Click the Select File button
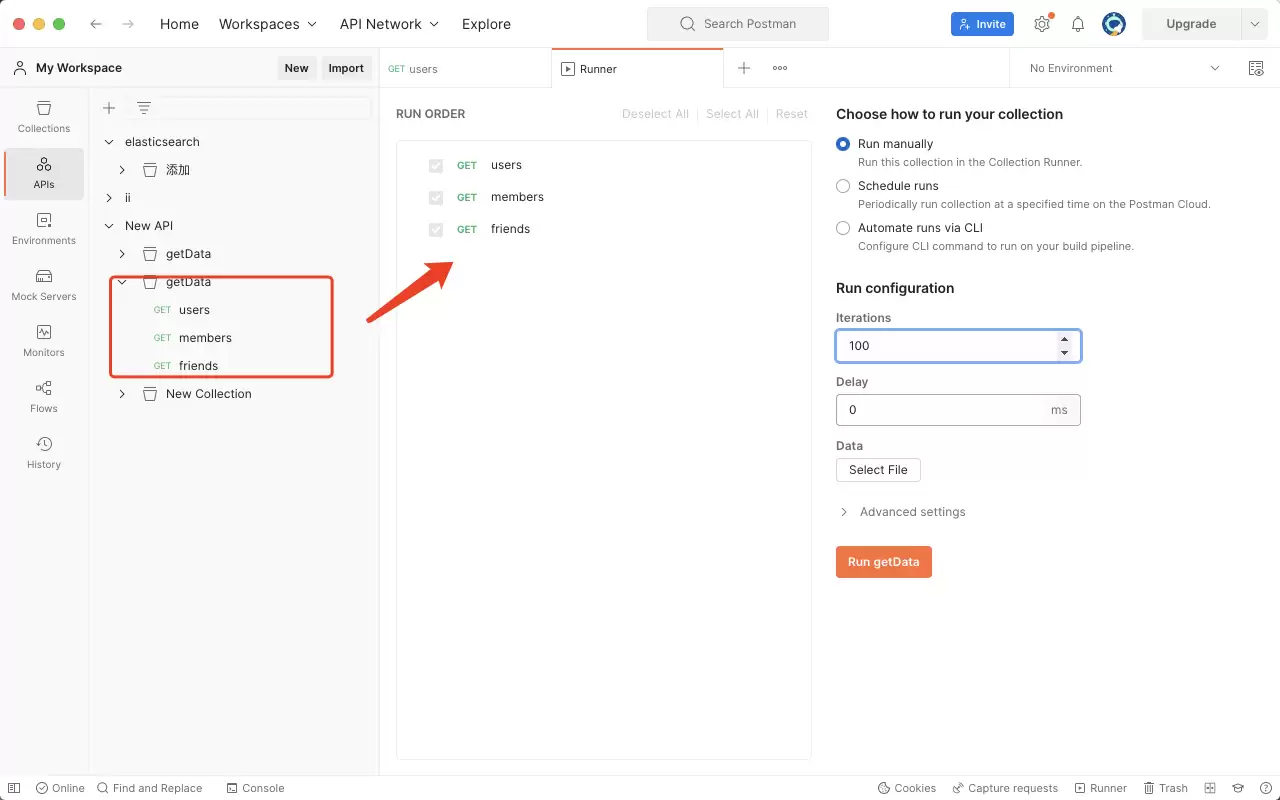Image resolution: width=1280 pixels, height=800 pixels. tap(878, 470)
